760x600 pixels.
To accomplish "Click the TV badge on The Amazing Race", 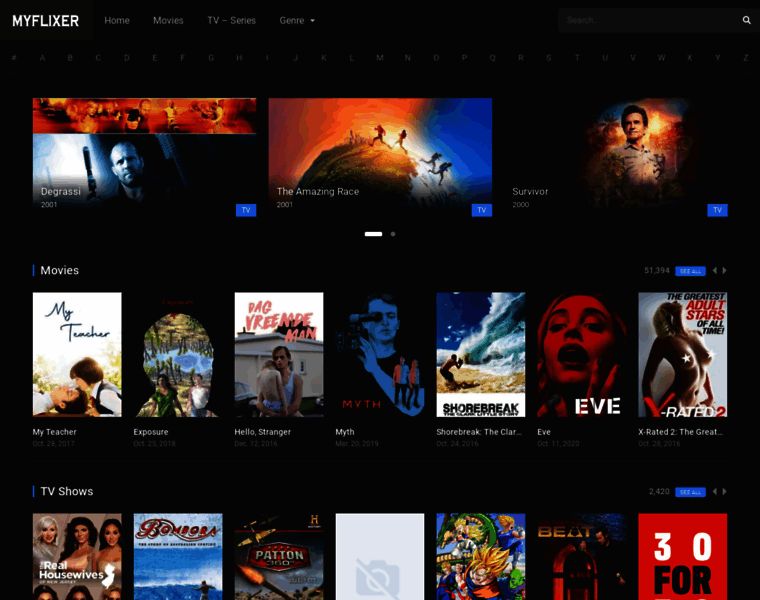I will coord(482,210).
